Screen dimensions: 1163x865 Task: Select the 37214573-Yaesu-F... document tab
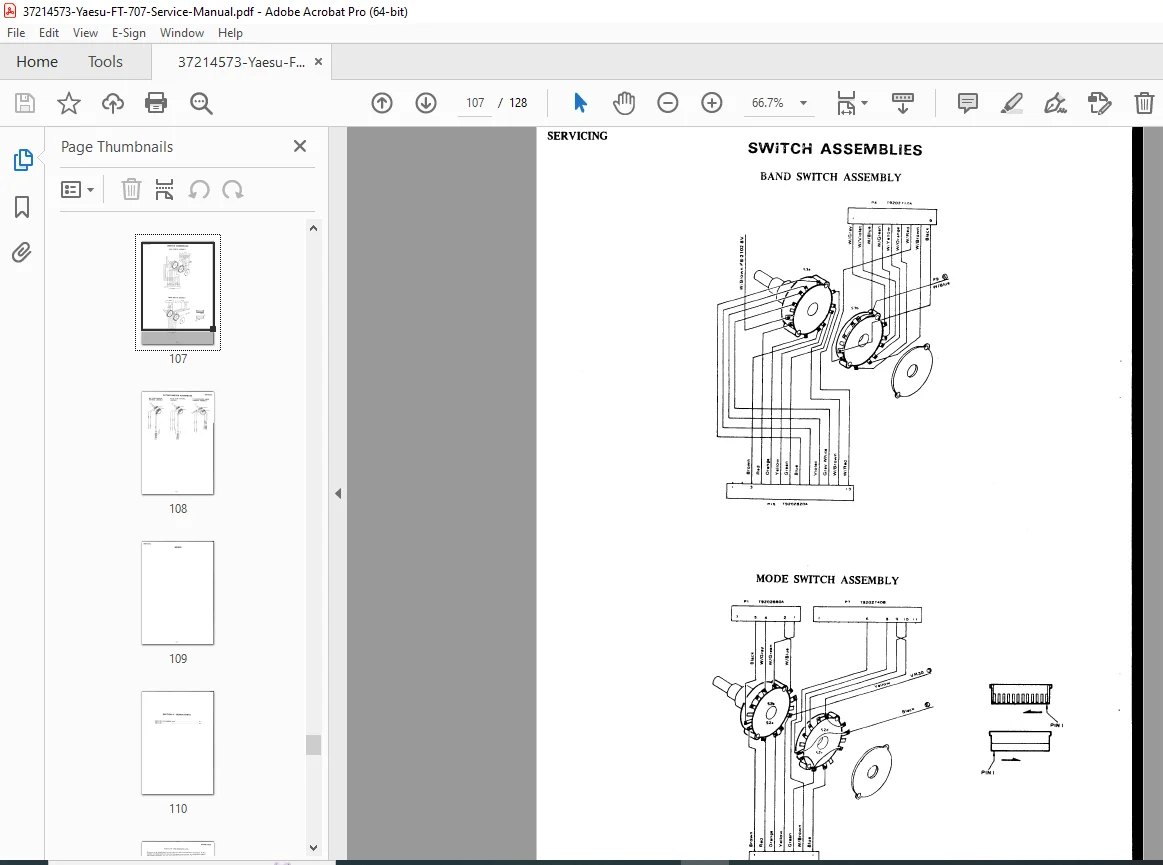[241, 62]
